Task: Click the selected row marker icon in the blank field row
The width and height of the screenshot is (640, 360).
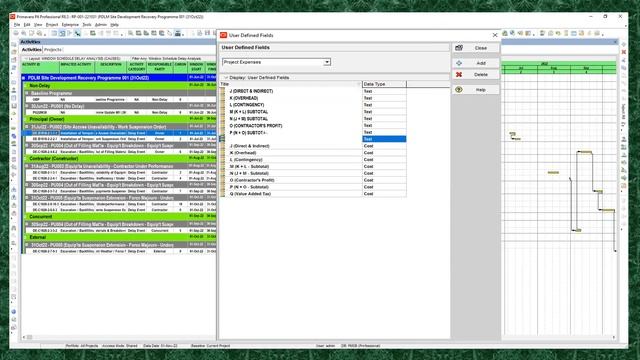Action: [222, 139]
